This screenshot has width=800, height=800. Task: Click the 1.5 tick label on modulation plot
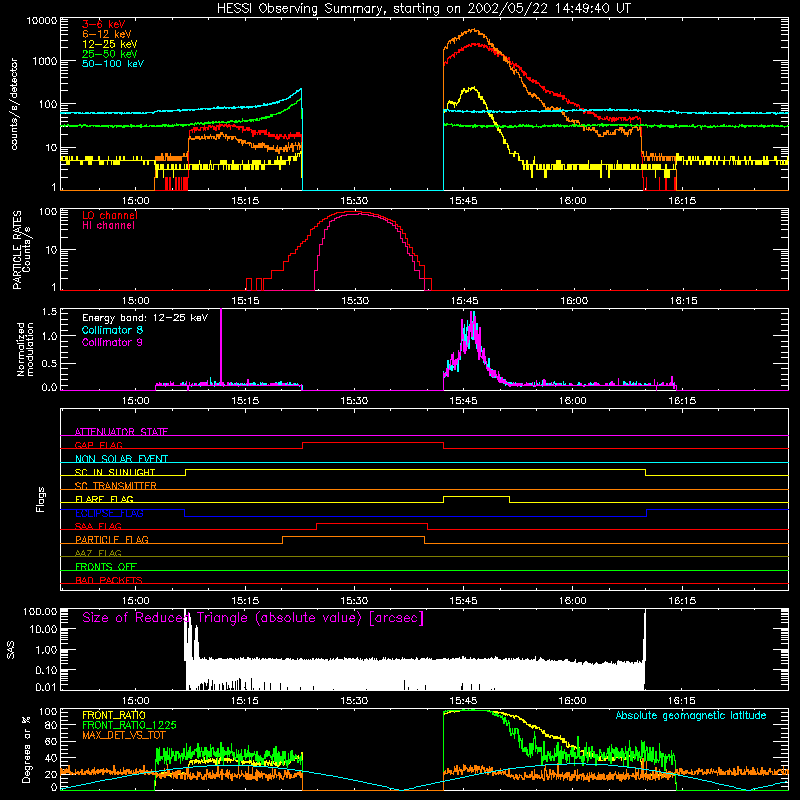[49, 311]
